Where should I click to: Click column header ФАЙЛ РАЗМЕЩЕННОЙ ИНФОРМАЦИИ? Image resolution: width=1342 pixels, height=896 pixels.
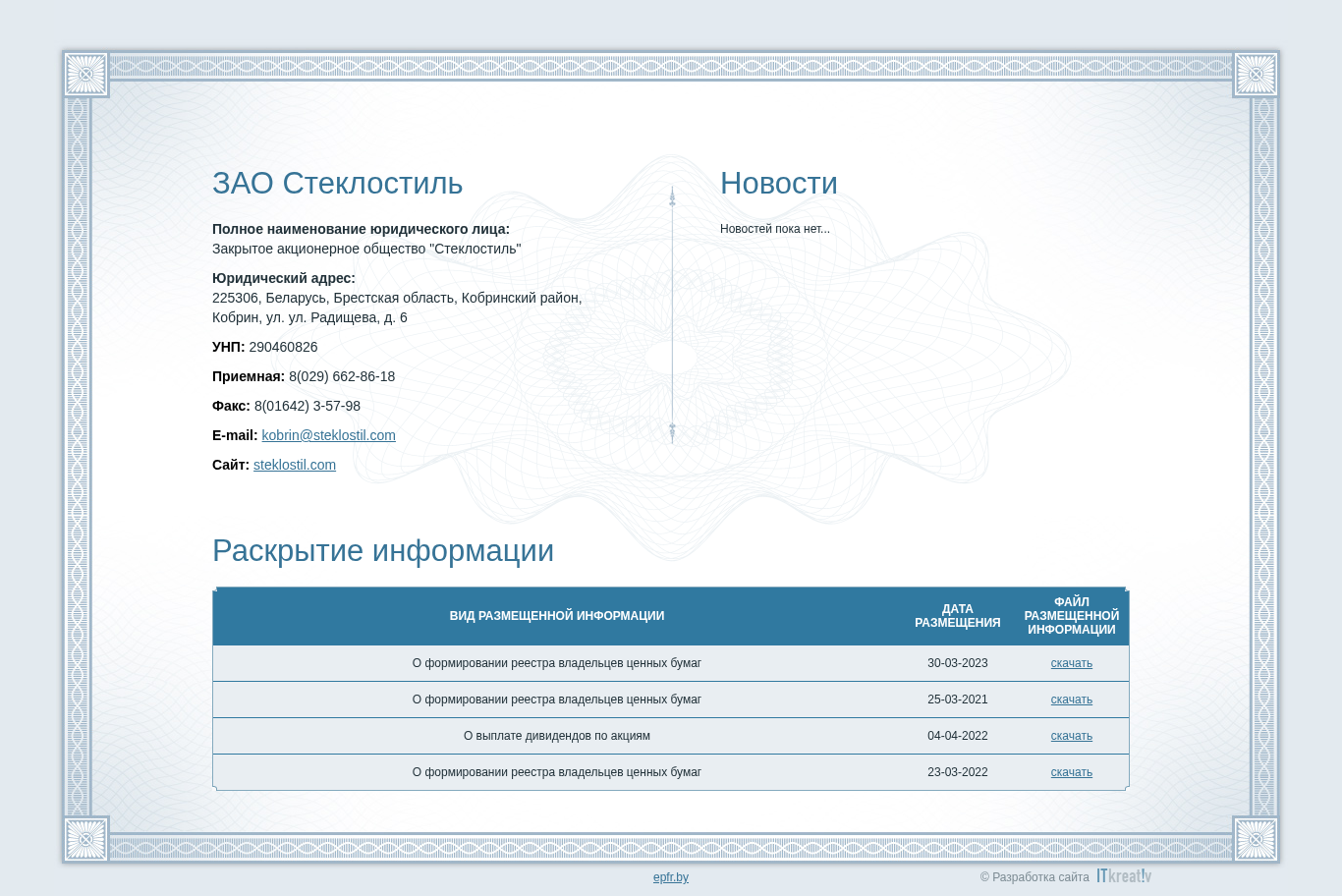click(1071, 616)
